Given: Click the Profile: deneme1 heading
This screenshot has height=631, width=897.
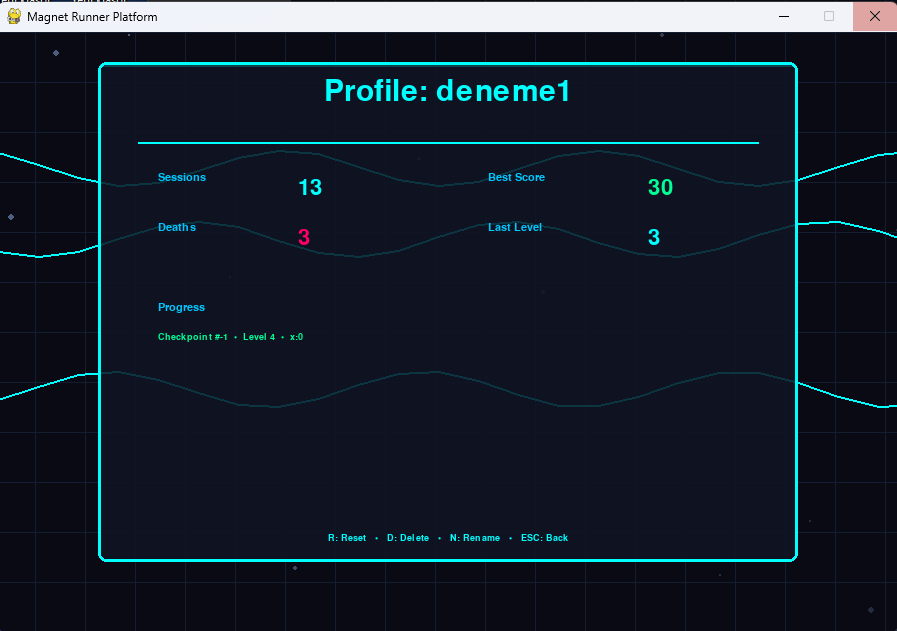Looking at the screenshot, I should (447, 91).
